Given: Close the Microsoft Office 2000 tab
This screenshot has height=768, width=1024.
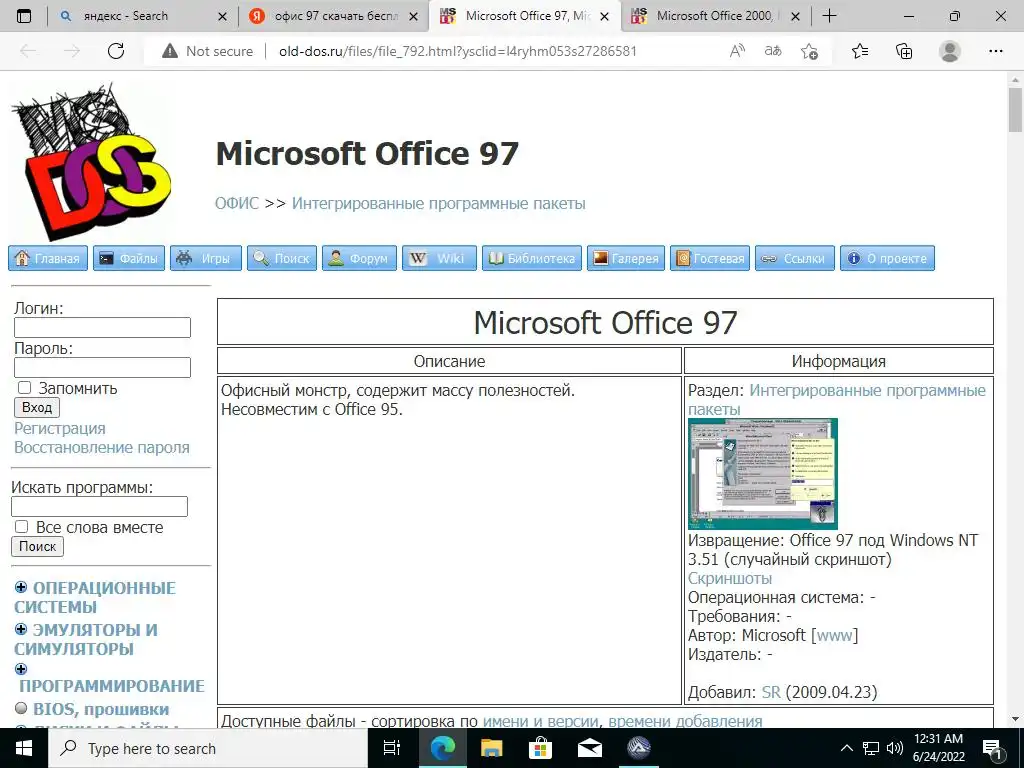Looking at the screenshot, I should (x=795, y=16).
